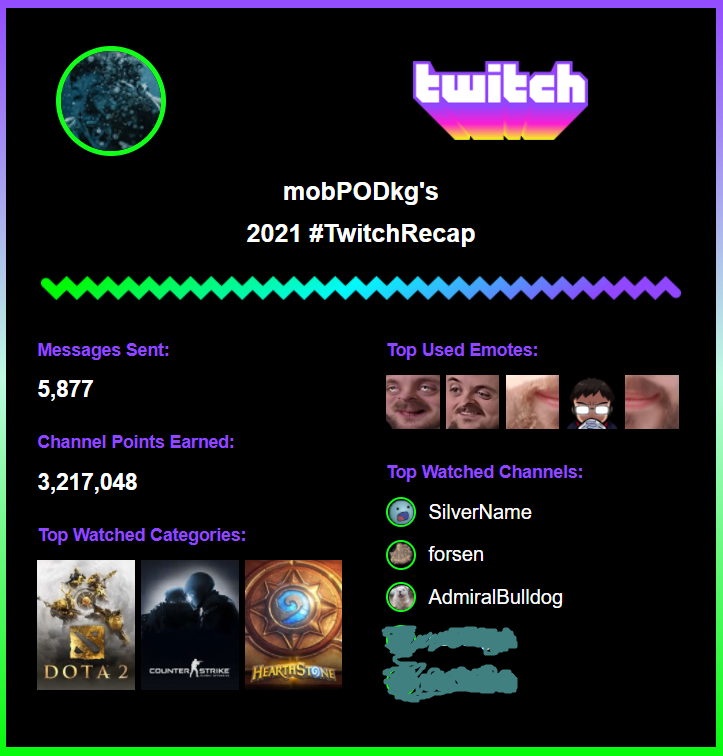Open mobPODkg's circular profile avatar
Screen dimensions: 723x756
[111, 101]
